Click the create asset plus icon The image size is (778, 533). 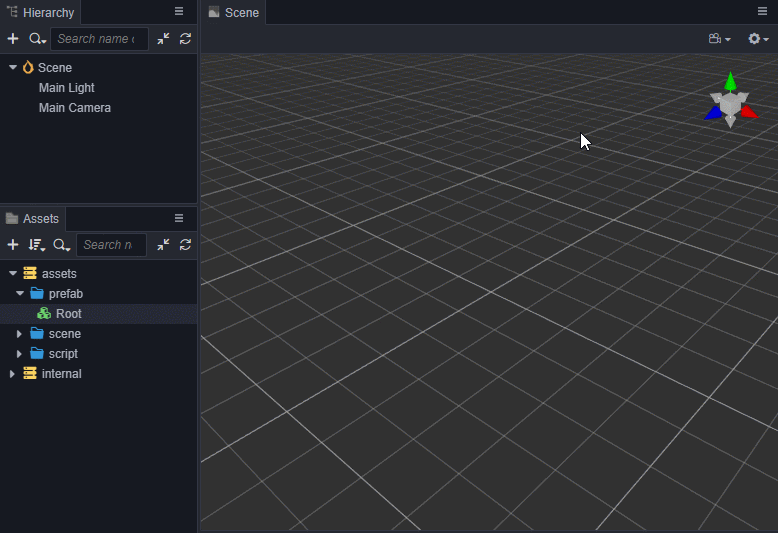[13, 245]
